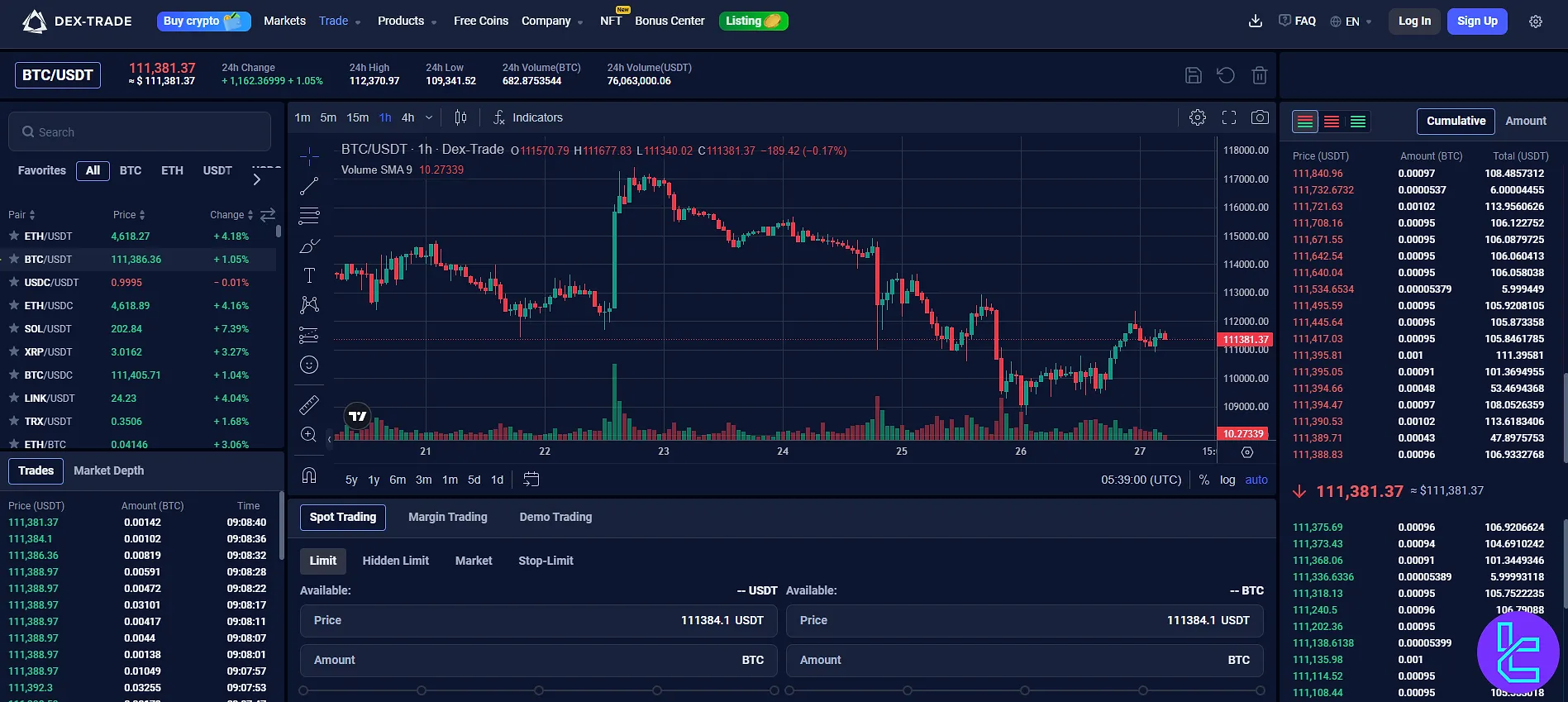Image resolution: width=1568 pixels, height=702 pixels.
Task: Open the prediction and measurement tools
Action: click(309, 335)
